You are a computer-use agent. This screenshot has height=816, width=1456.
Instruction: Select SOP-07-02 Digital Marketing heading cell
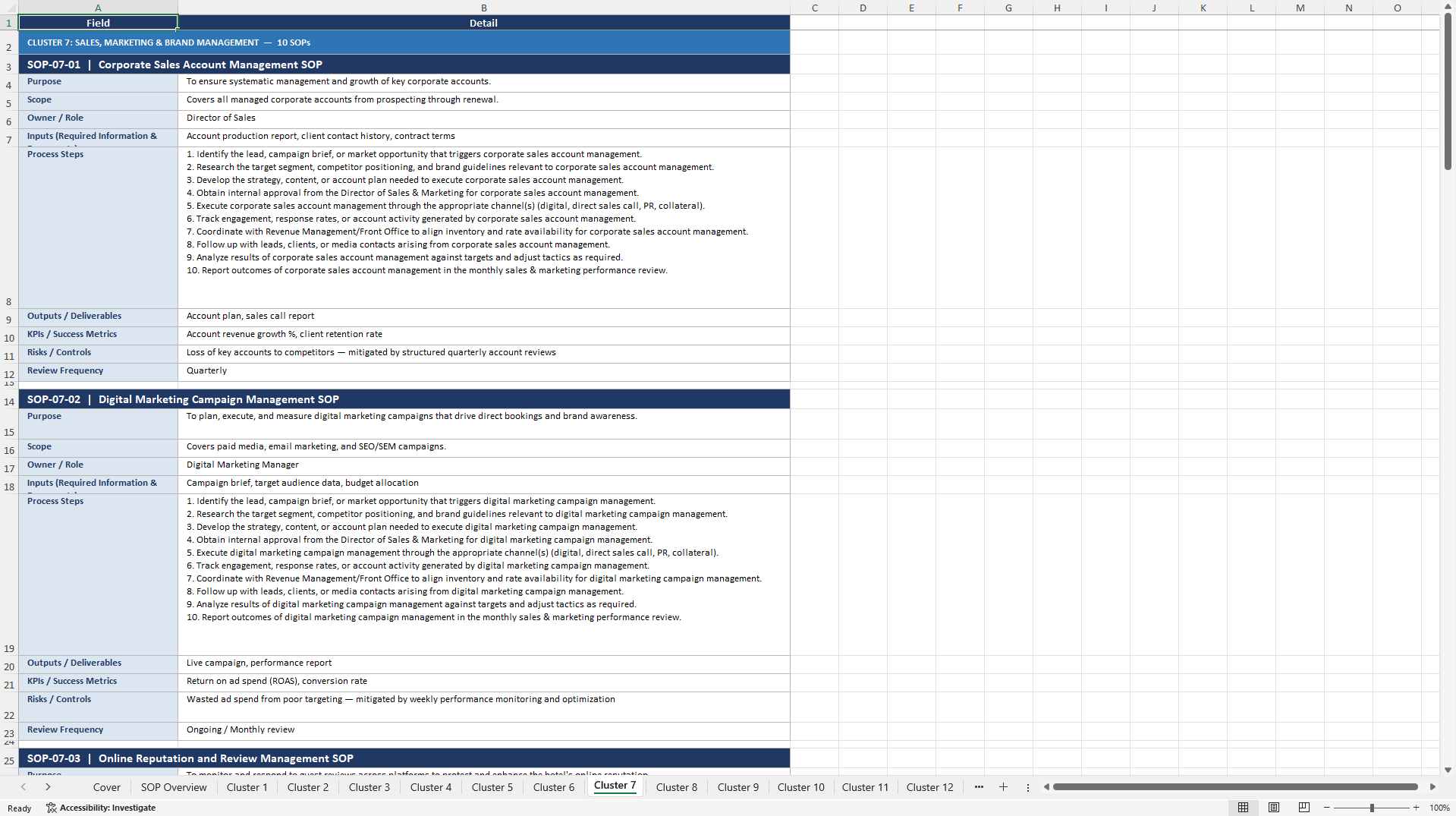click(x=404, y=399)
